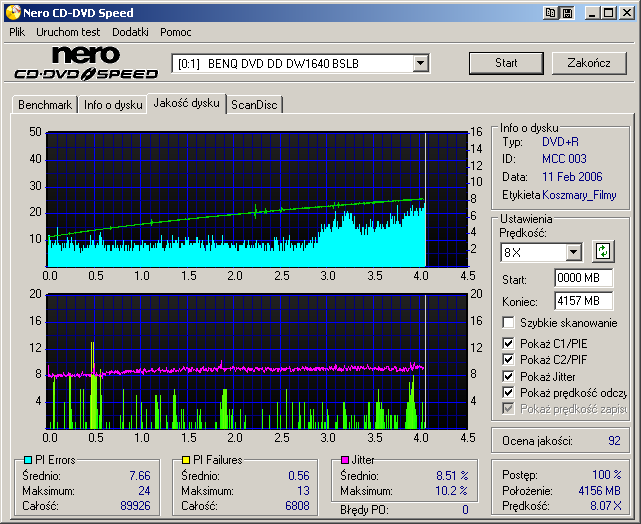Click the save floppy disk icon
This screenshot has width=641, height=524.
click(x=567, y=13)
